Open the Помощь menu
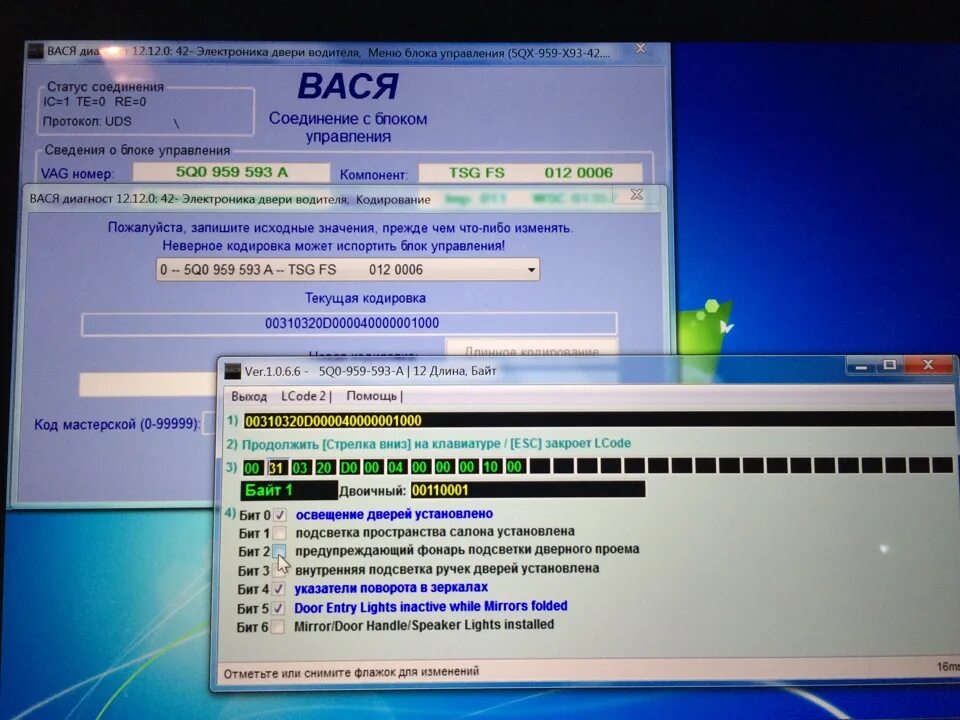 [x=374, y=396]
